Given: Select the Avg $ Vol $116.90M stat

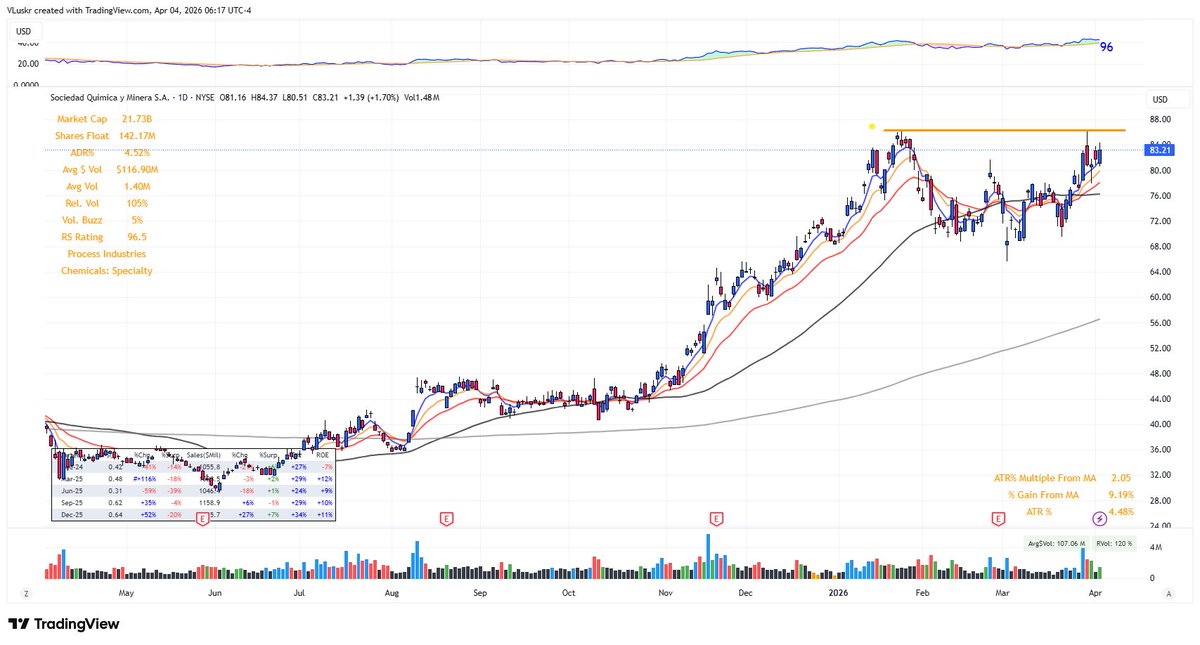Looking at the screenshot, I should pyautogui.click(x=109, y=170).
